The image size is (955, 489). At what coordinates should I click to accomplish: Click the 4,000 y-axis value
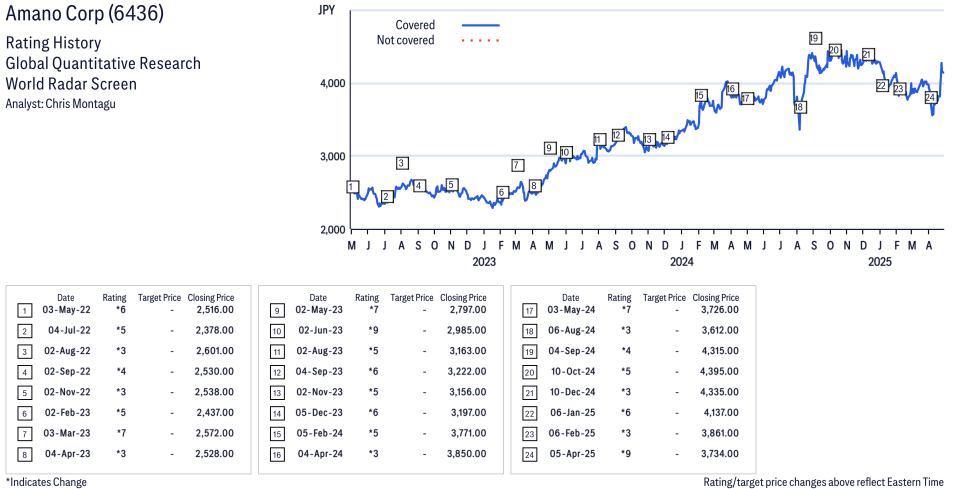coord(333,83)
